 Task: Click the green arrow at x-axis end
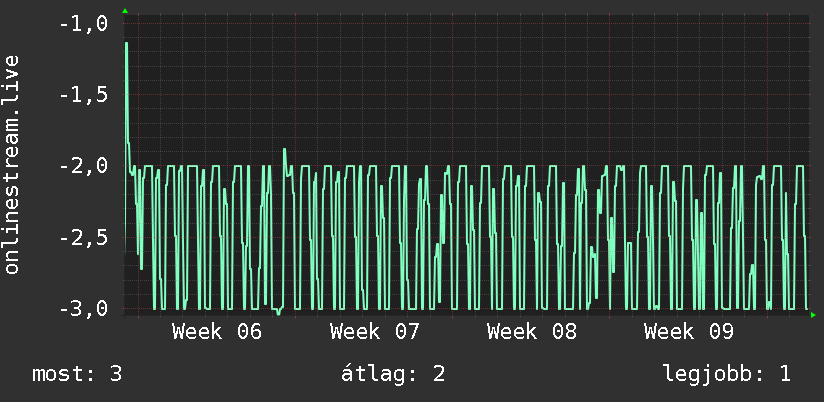click(x=813, y=315)
